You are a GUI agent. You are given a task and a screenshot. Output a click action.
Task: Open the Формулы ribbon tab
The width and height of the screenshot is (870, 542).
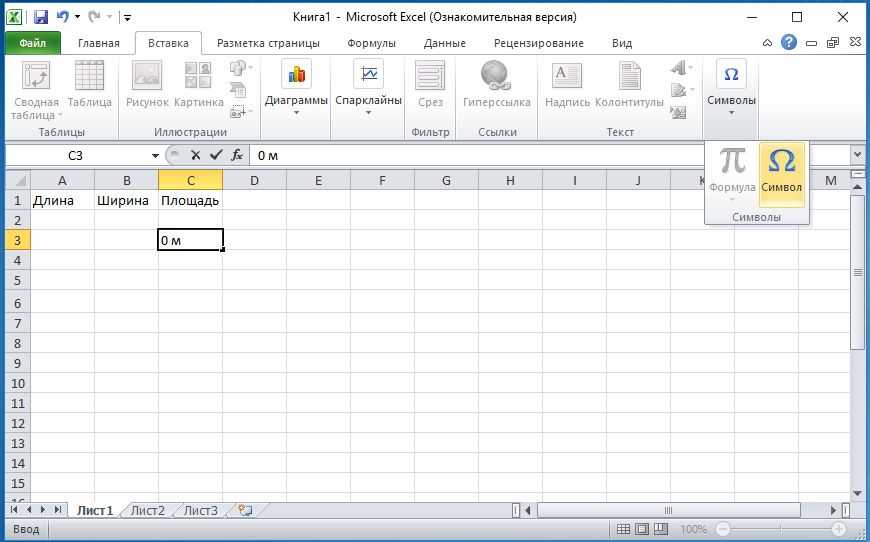(371, 43)
